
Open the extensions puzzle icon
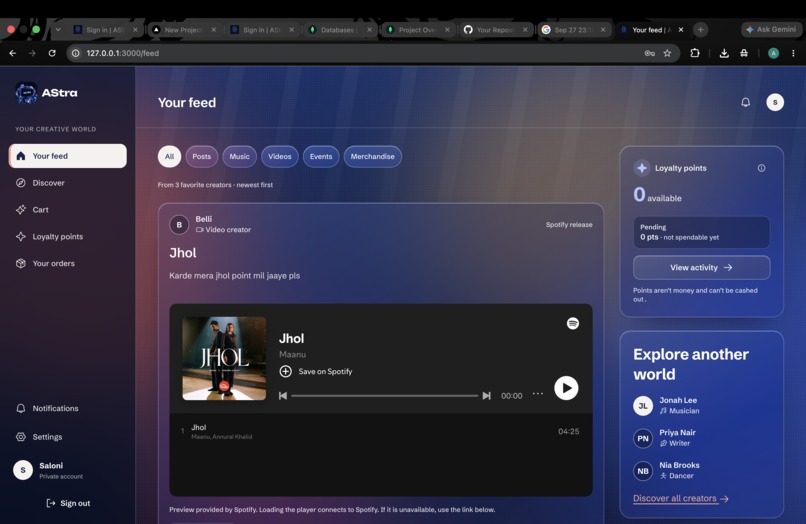[x=694, y=53]
